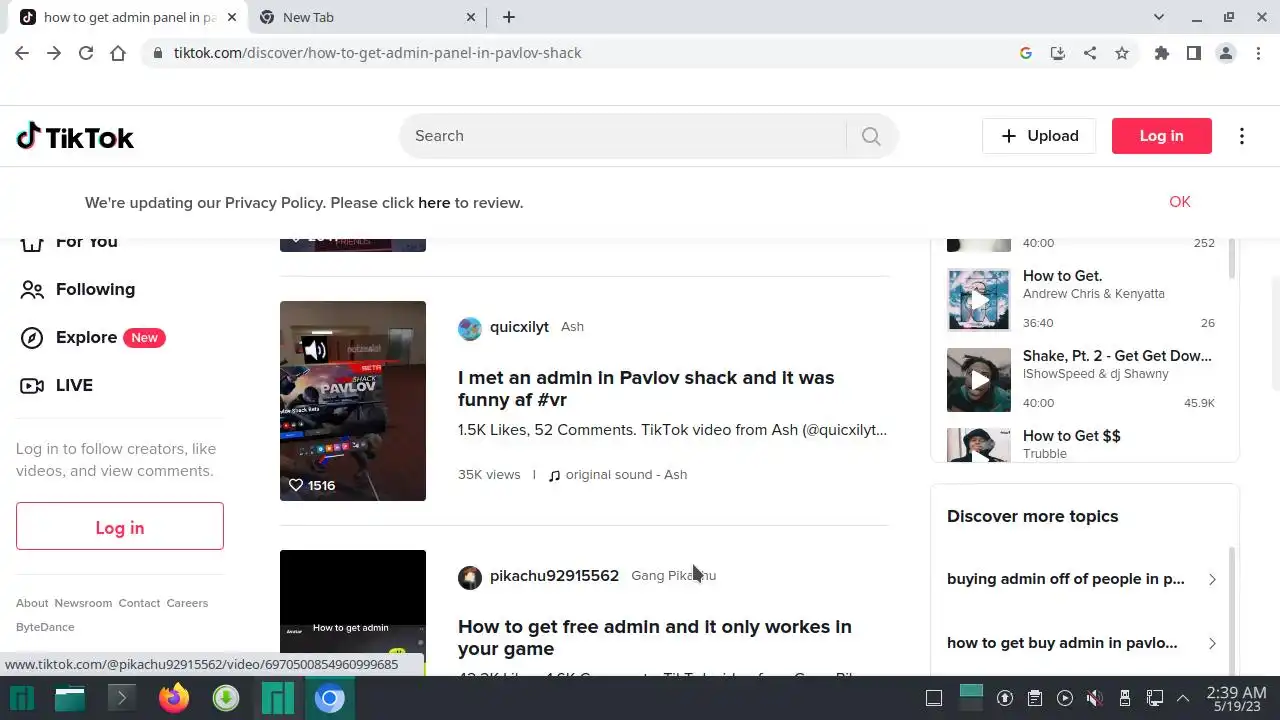Open the quicxilyt Pavlov video thumbnail
Screen dimensions: 1280x720
click(353, 401)
